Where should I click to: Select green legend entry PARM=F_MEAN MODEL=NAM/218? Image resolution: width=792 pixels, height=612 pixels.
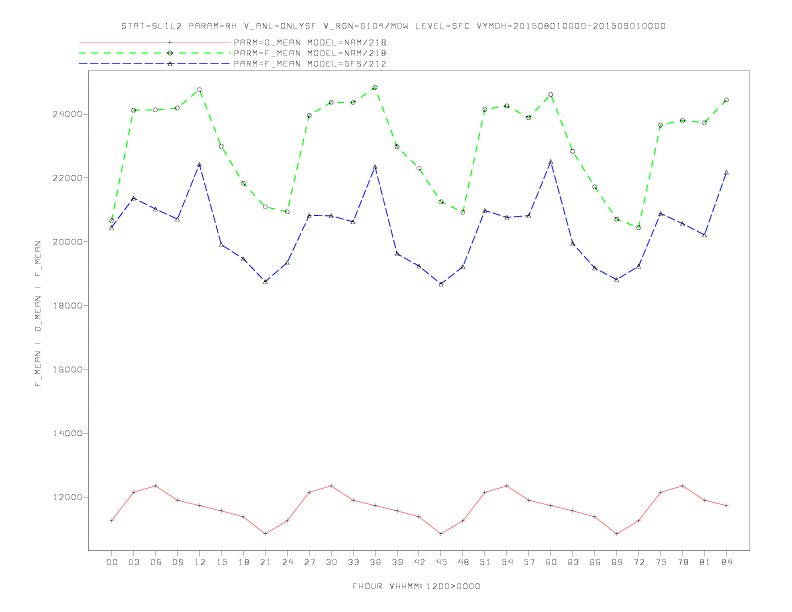coord(310,53)
